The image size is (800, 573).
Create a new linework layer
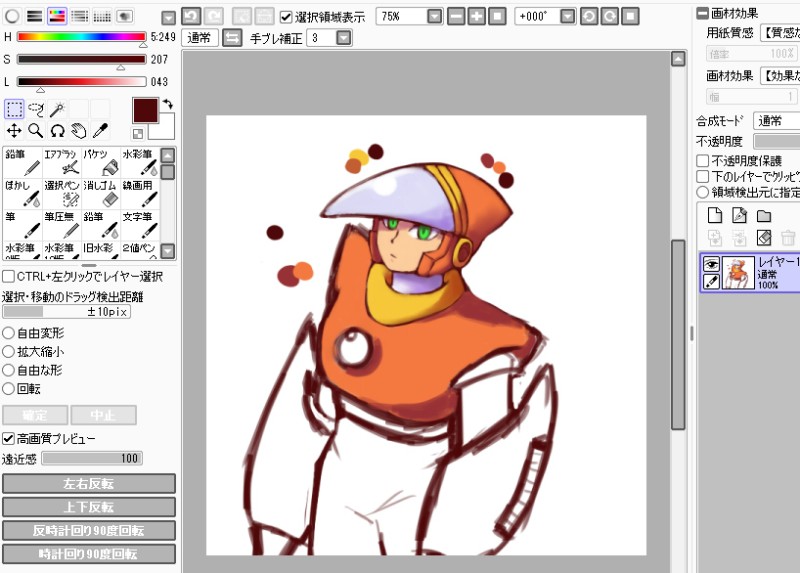click(x=739, y=216)
